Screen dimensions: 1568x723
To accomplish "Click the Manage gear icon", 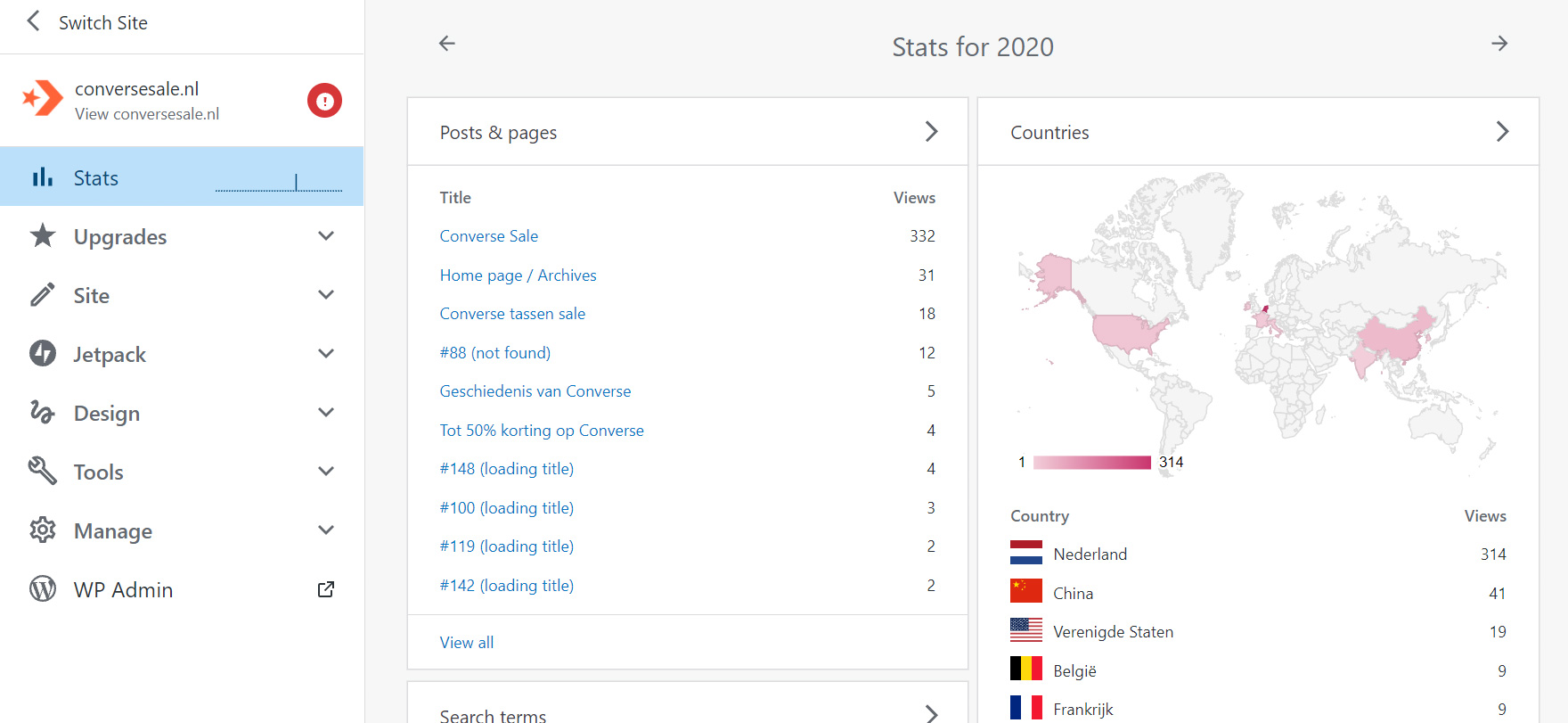I will pyautogui.click(x=43, y=530).
